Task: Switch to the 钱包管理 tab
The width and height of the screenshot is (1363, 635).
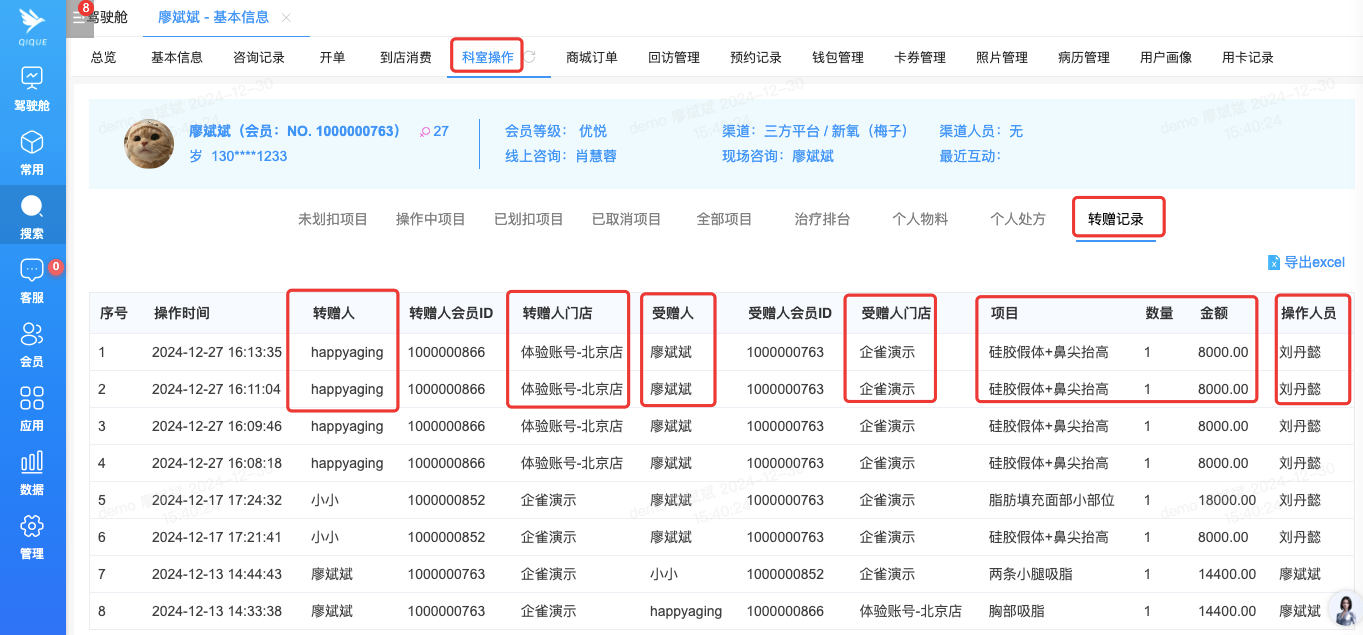Action: click(x=838, y=57)
